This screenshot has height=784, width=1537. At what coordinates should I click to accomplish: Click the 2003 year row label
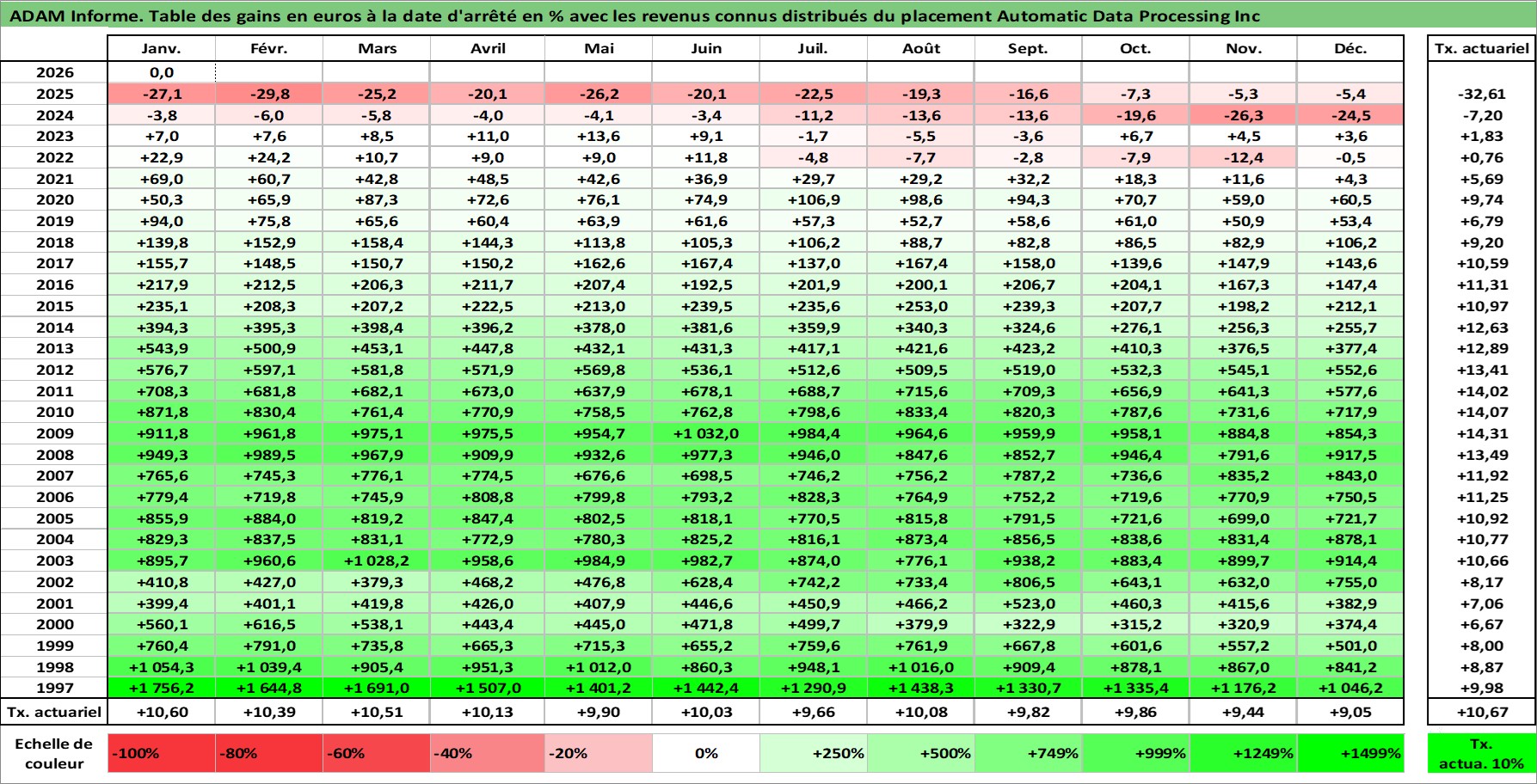click(54, 560)
